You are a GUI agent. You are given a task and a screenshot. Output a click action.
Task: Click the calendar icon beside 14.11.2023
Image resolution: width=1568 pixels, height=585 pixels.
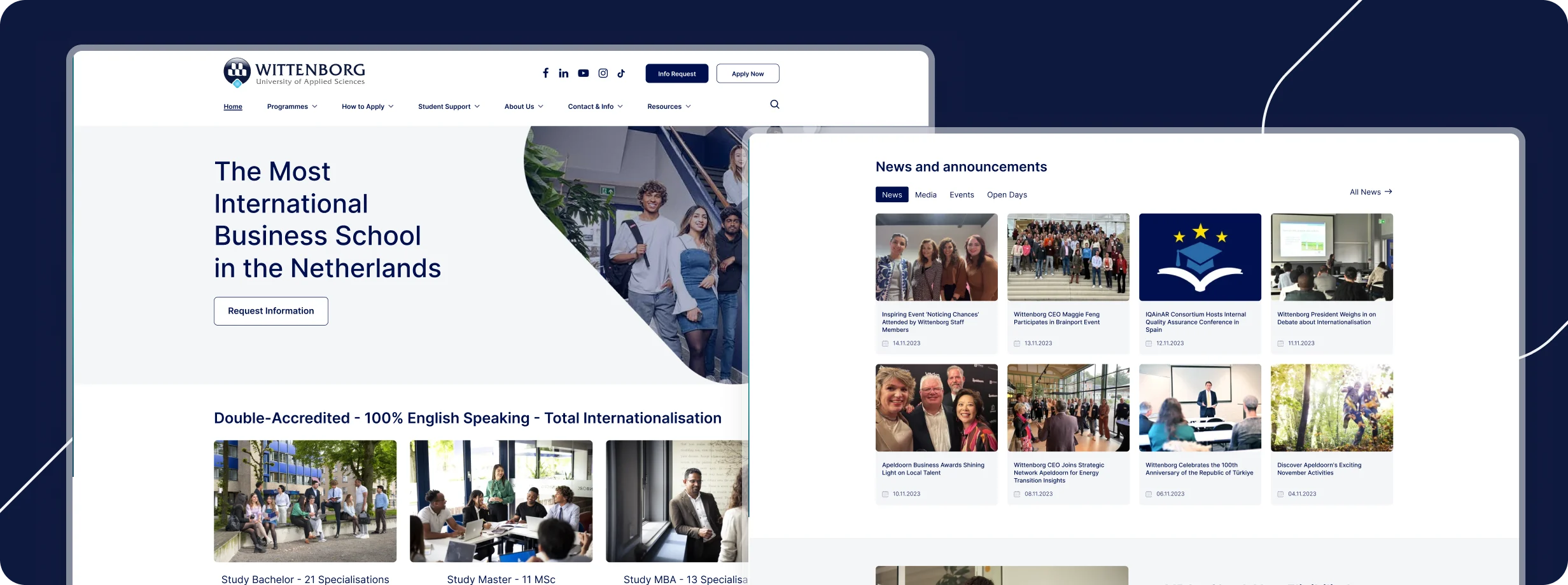tap(885, 343)
